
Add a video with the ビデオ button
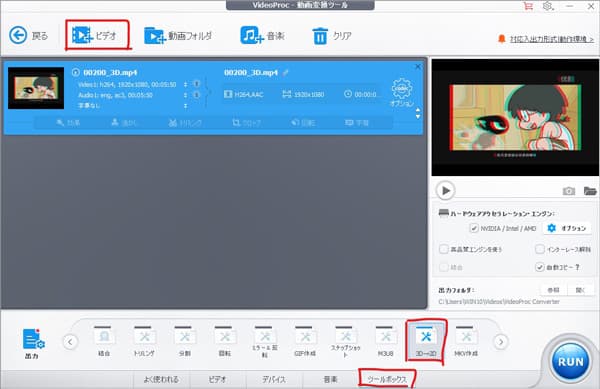(95, 36)
